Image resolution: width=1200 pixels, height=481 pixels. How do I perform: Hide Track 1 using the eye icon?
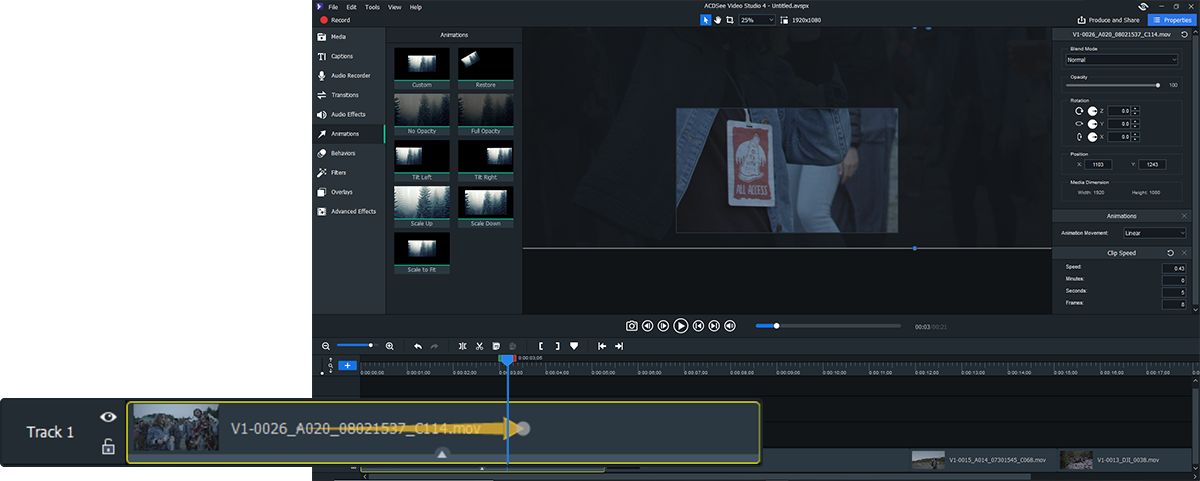coord(108,417)
